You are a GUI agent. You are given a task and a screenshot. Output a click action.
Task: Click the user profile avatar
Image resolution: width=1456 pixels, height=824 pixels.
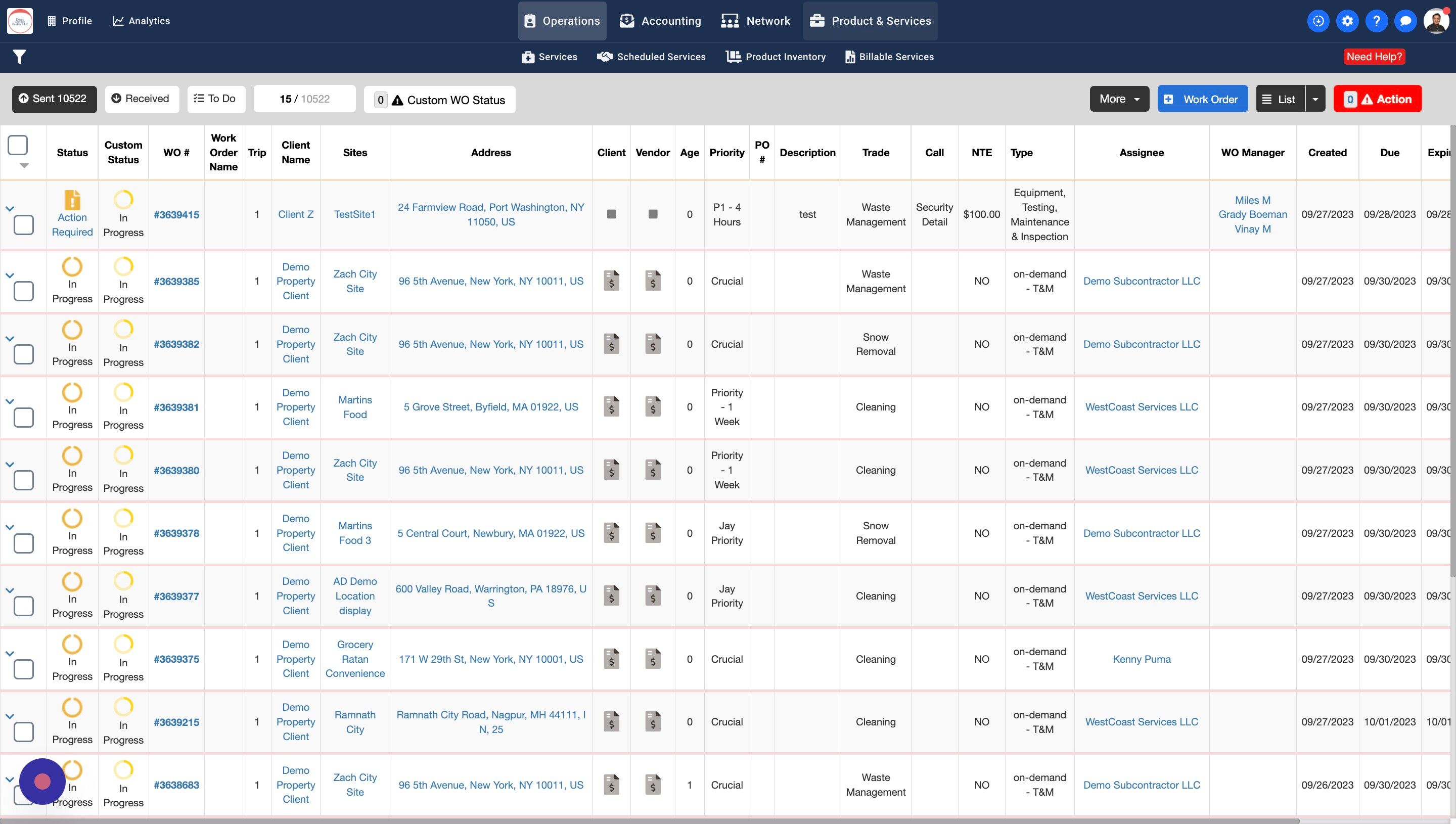(1436, 21)
